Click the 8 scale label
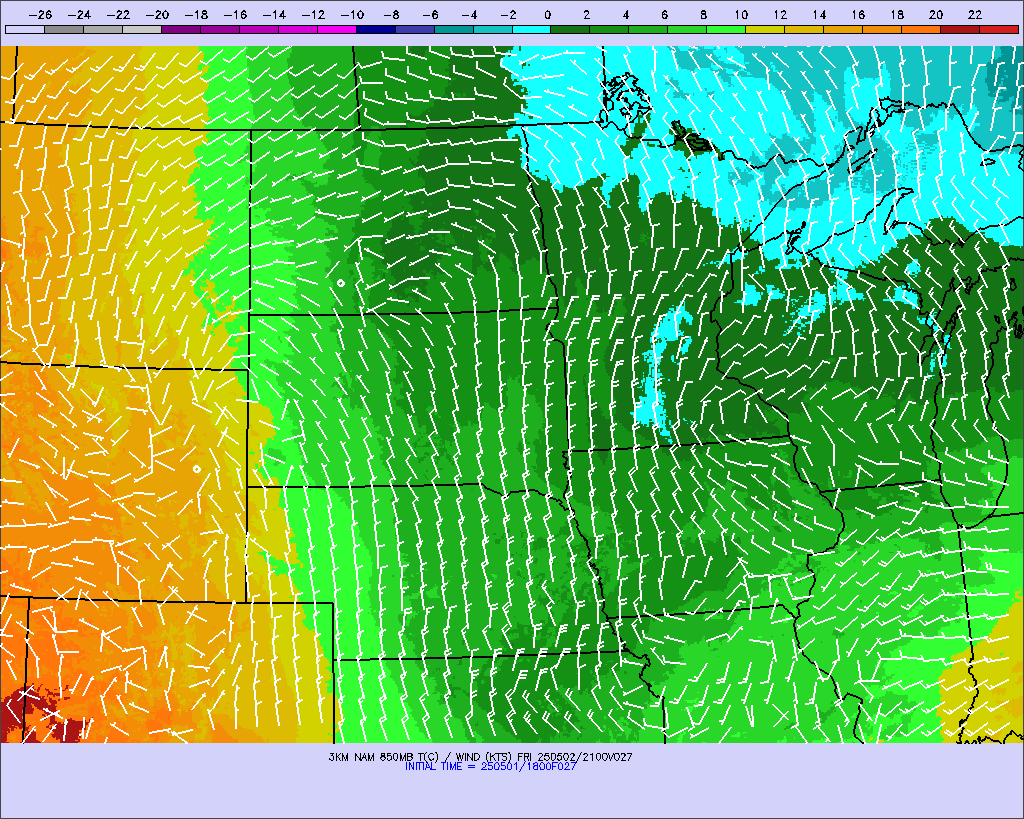The image size is (1024, 819). tap(703, 14)
